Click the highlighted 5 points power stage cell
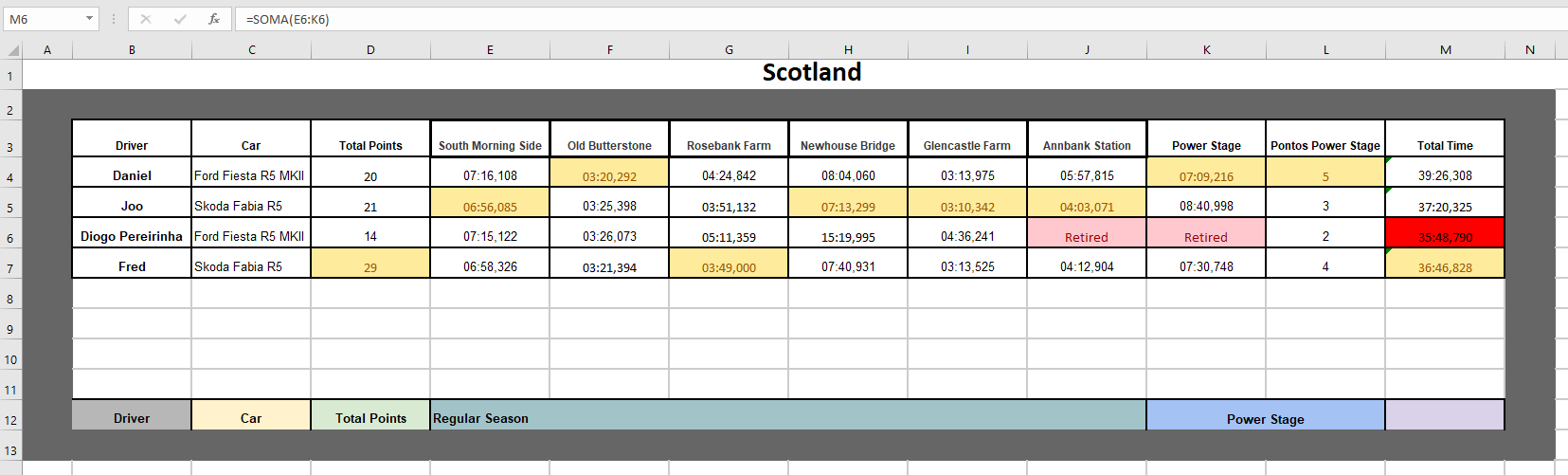The width and height of the screenshot is (1568, 475). pos(1325,173)
